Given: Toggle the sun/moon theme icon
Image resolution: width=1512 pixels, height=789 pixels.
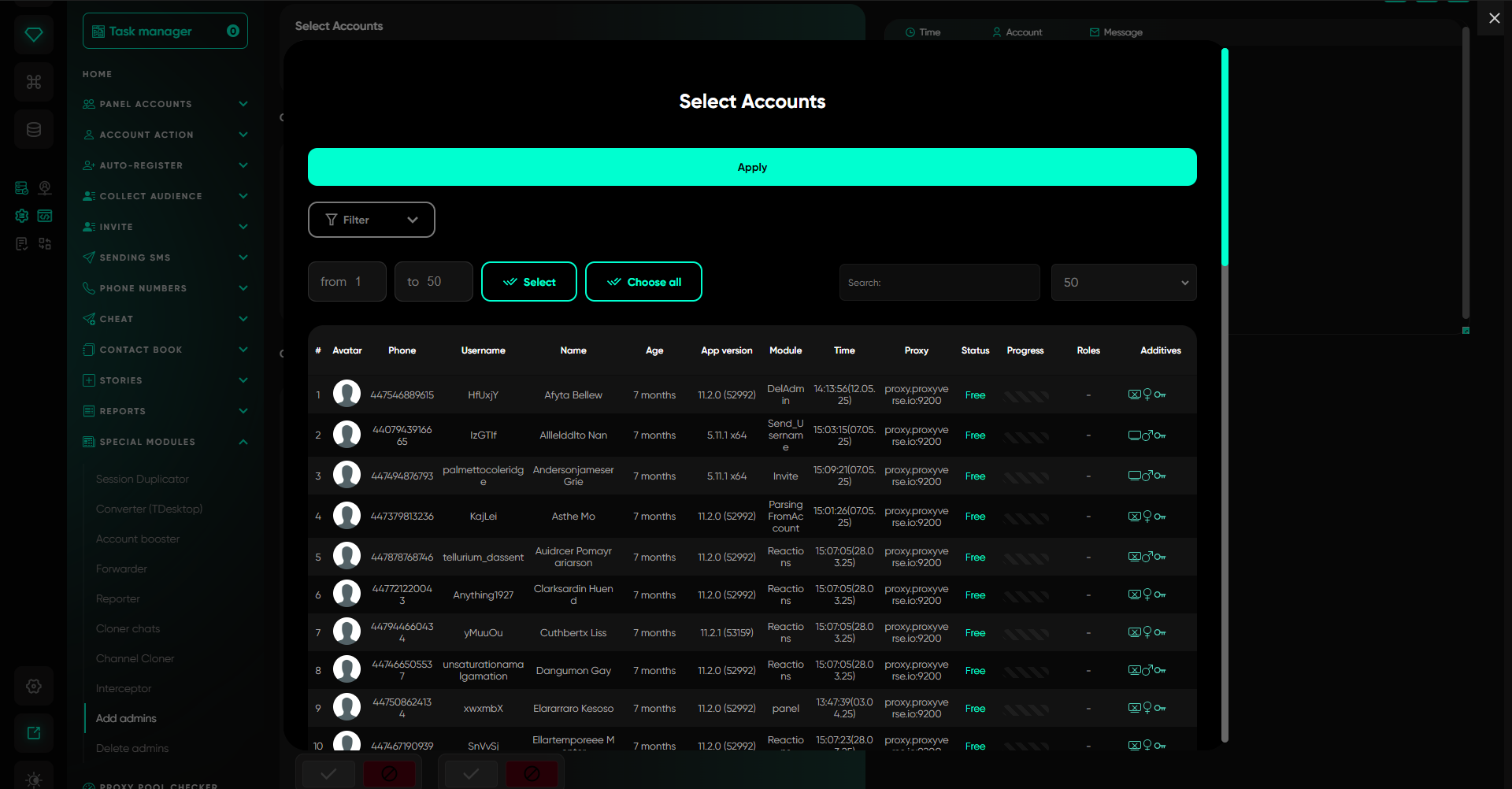Looking at the screenshot, I should click(34, 779).
